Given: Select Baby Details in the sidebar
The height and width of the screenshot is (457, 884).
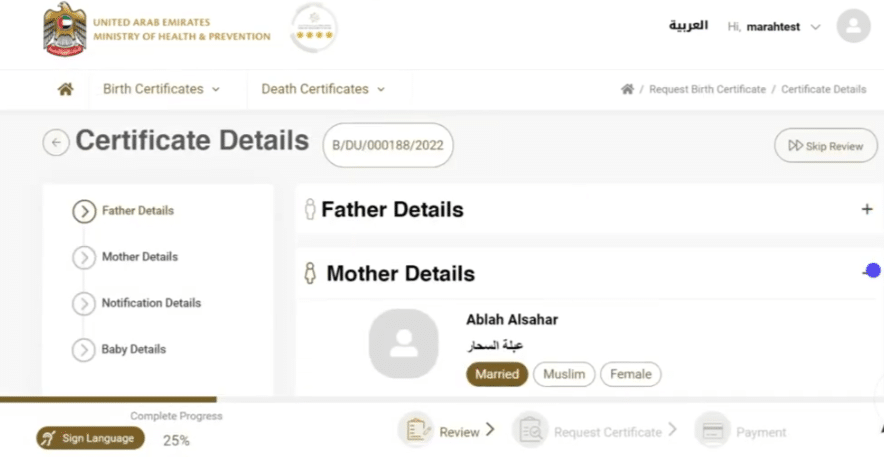Looking at the screenshot, I should (133, 349).
